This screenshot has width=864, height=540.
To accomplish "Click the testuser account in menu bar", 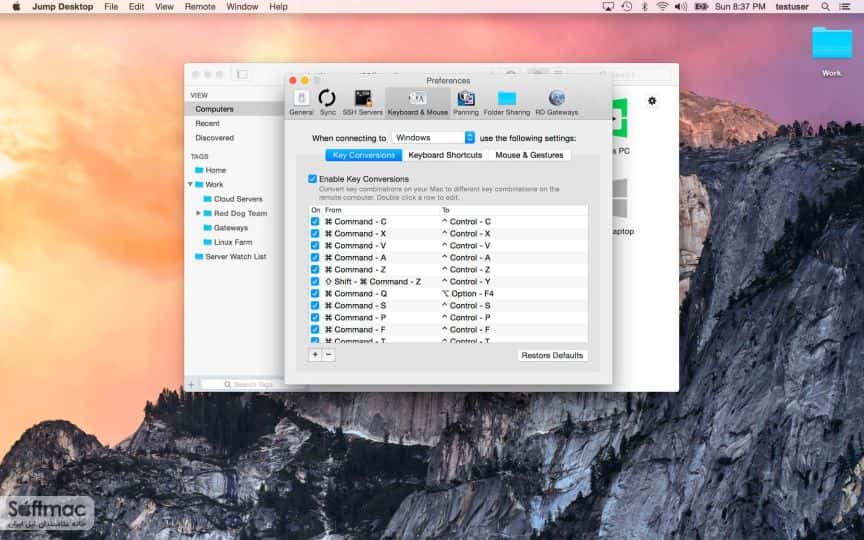I will point(792,7).
